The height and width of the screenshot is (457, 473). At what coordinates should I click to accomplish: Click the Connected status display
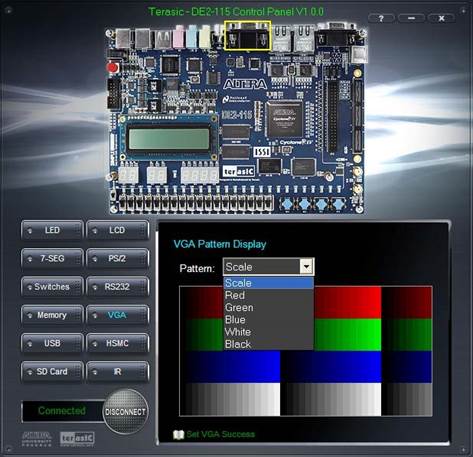click(x=62, y=411)
